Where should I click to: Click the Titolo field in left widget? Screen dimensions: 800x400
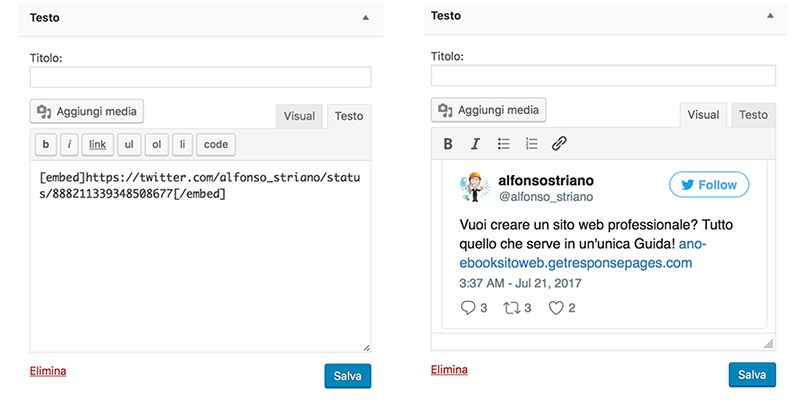point(201,77)
